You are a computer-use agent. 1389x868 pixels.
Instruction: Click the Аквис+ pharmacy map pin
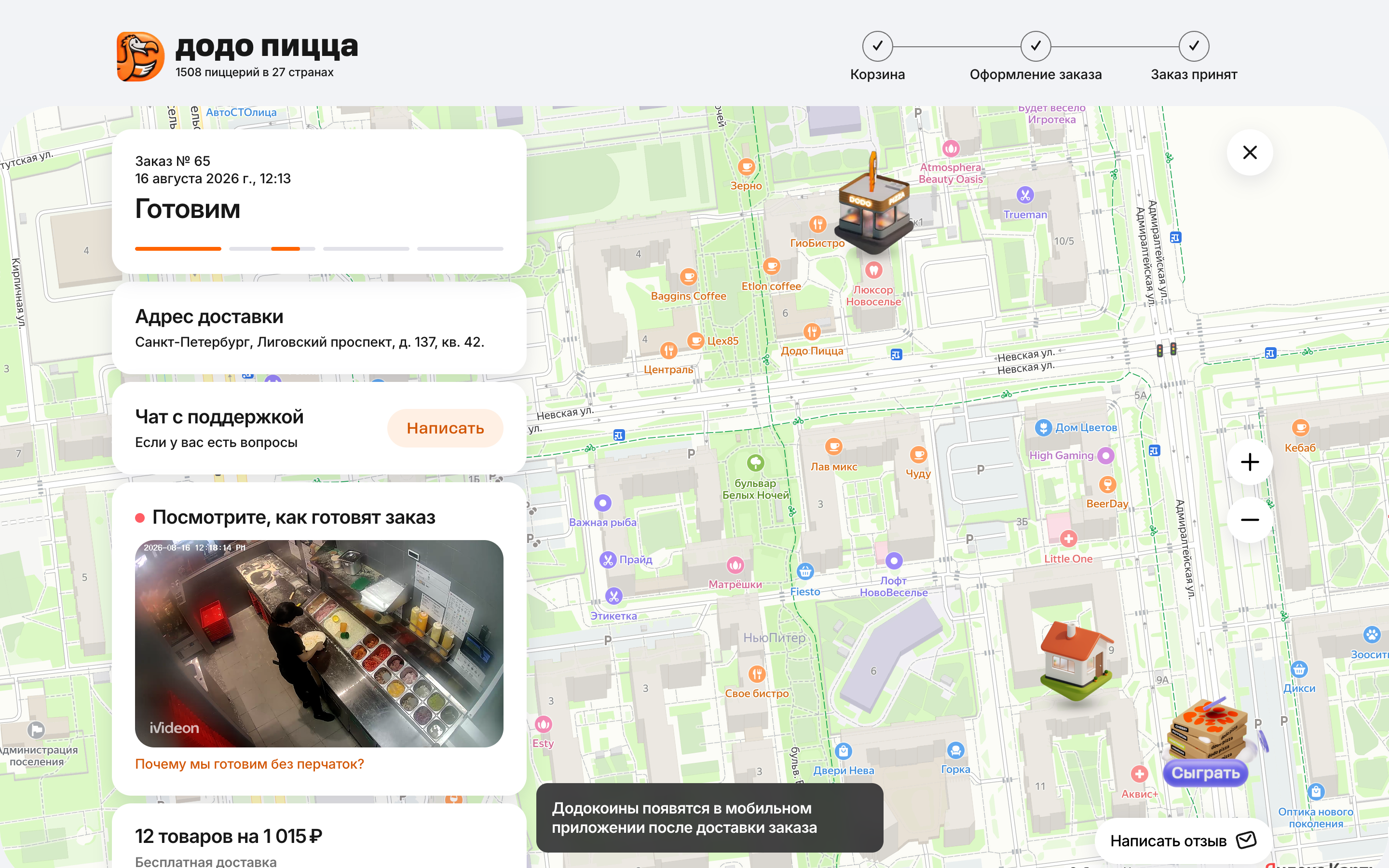[1139, 774]
